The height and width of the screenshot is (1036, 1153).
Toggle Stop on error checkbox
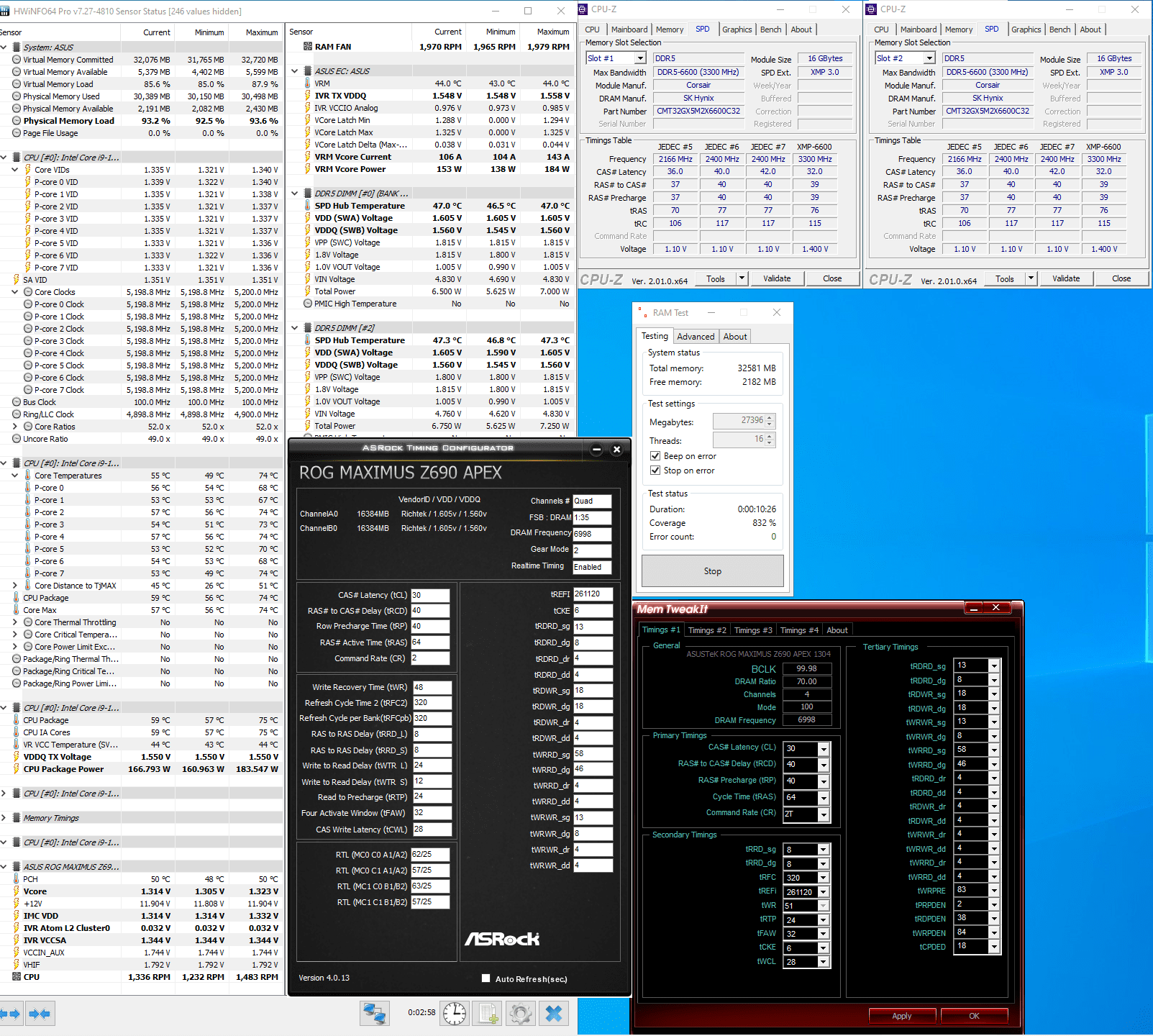point(655,471)
